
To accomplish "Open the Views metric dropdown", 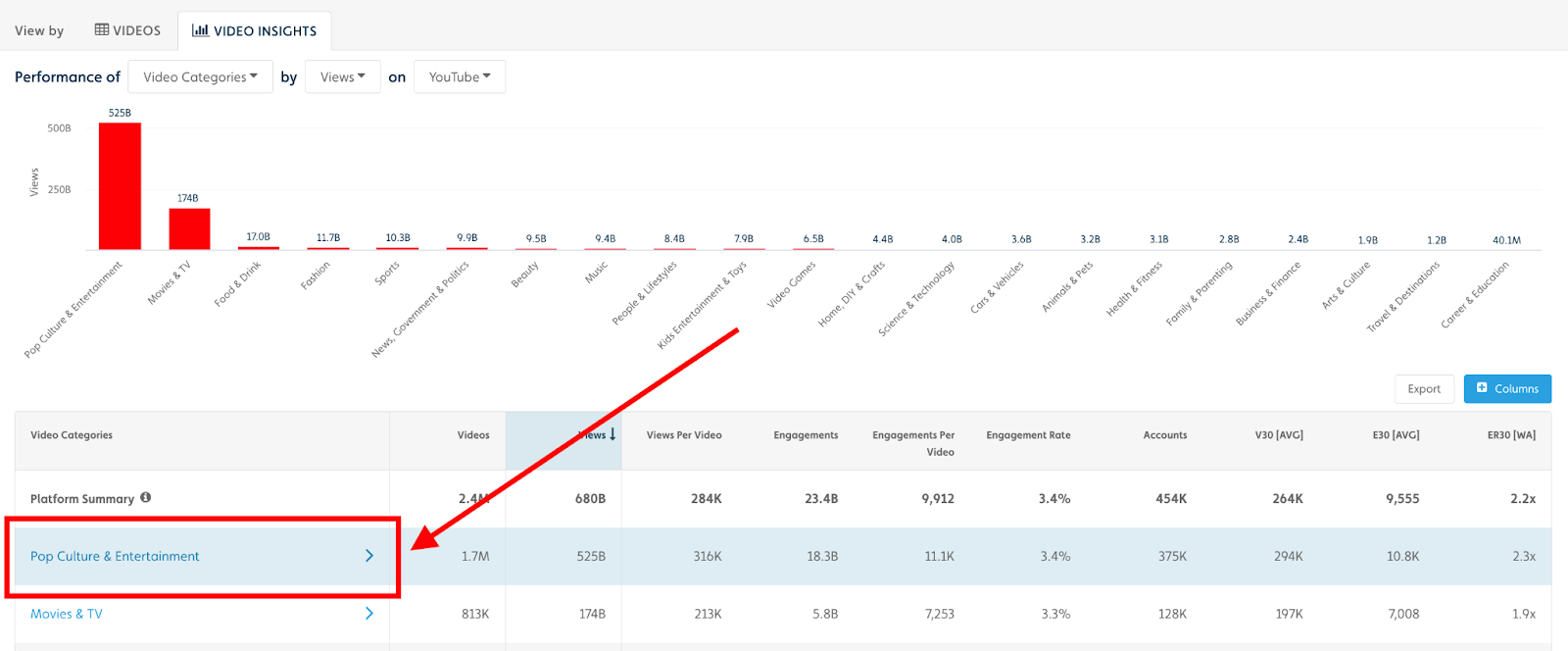I will tap(342, 76).
